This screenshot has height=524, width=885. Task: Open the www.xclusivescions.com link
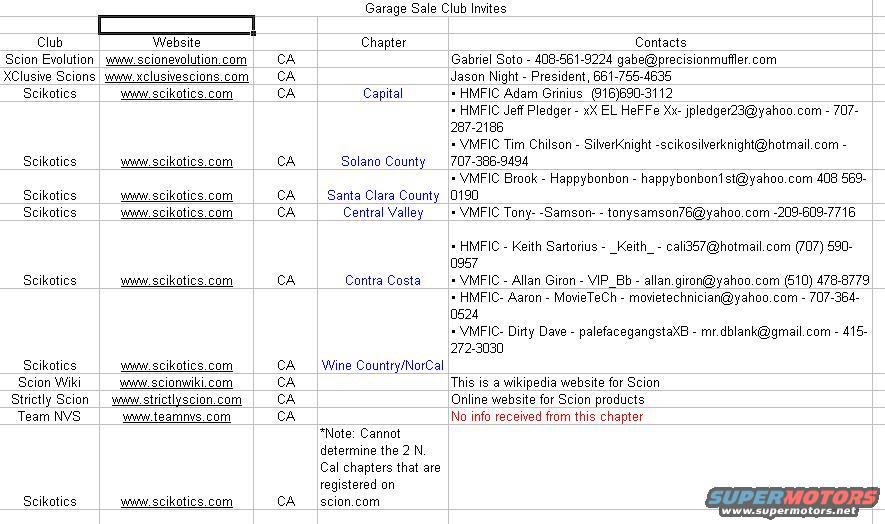pyautogui.click(x=176, y=77)
